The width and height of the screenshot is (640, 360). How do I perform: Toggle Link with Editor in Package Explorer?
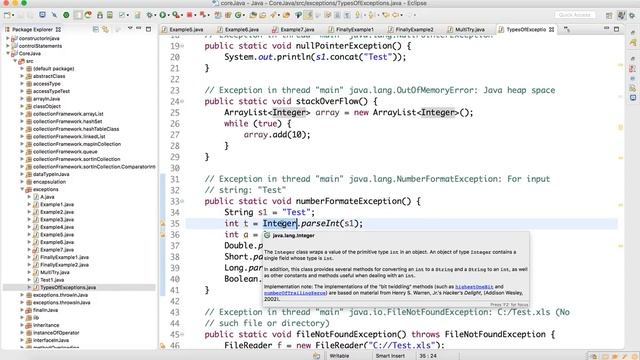(105, 29)
